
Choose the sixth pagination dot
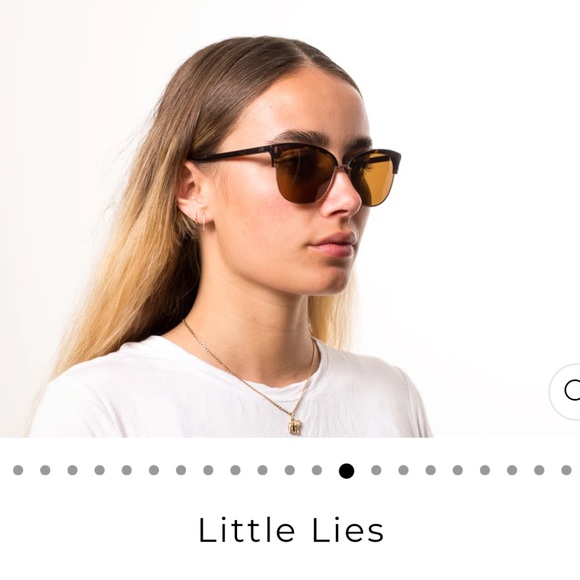click(154, 470)
